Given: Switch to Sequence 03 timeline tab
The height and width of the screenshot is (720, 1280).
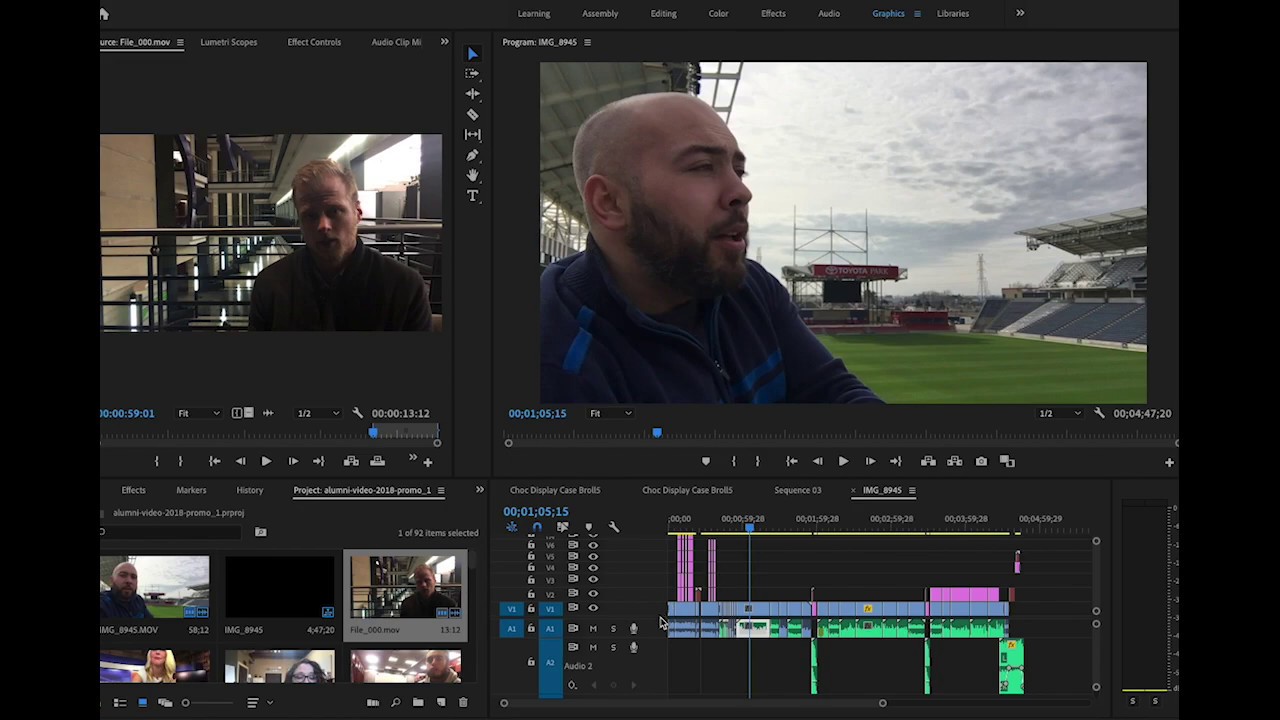Looking at the screenshot, I should pos(797,490).
